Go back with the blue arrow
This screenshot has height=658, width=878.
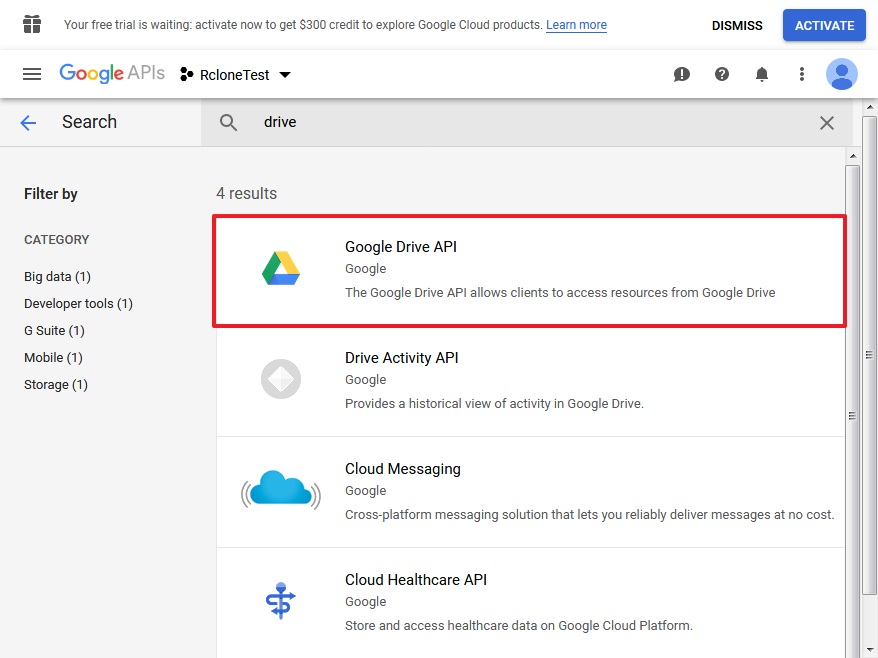(x=28, y=123)
